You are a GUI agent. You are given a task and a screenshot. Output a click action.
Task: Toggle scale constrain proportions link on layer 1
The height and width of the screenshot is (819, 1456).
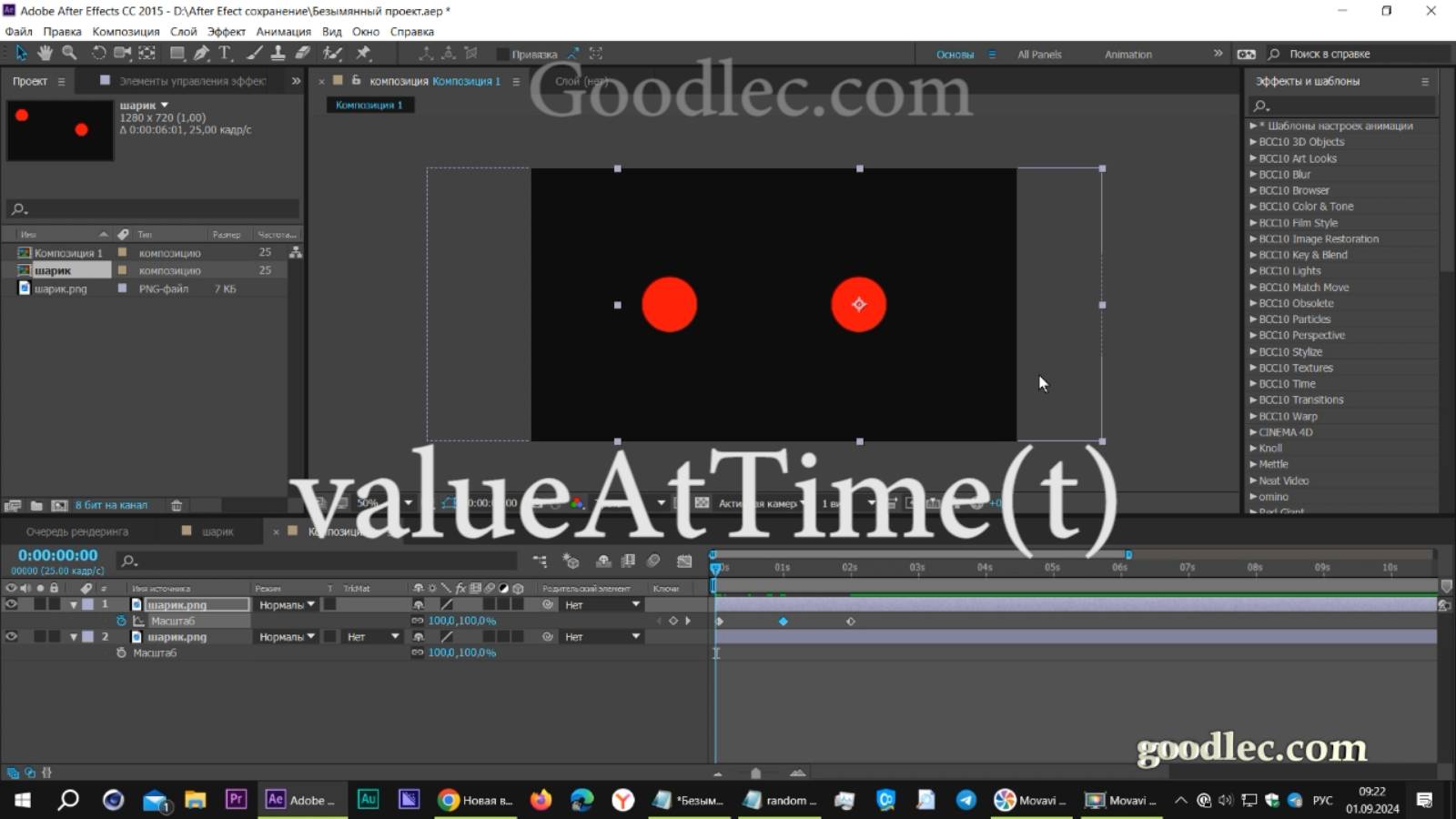tap(418, 621)
